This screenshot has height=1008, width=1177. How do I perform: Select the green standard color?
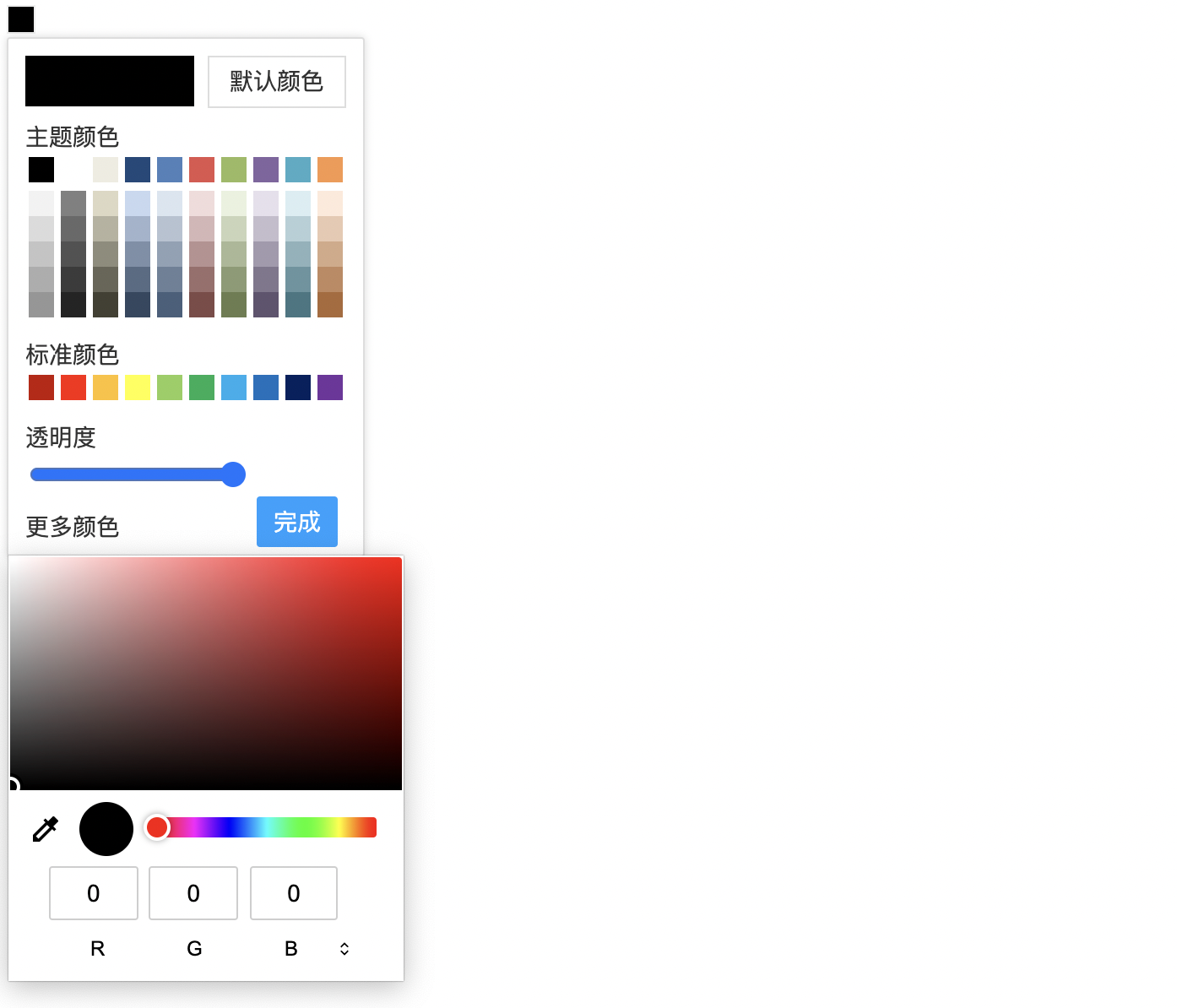(x=202, y=387)
